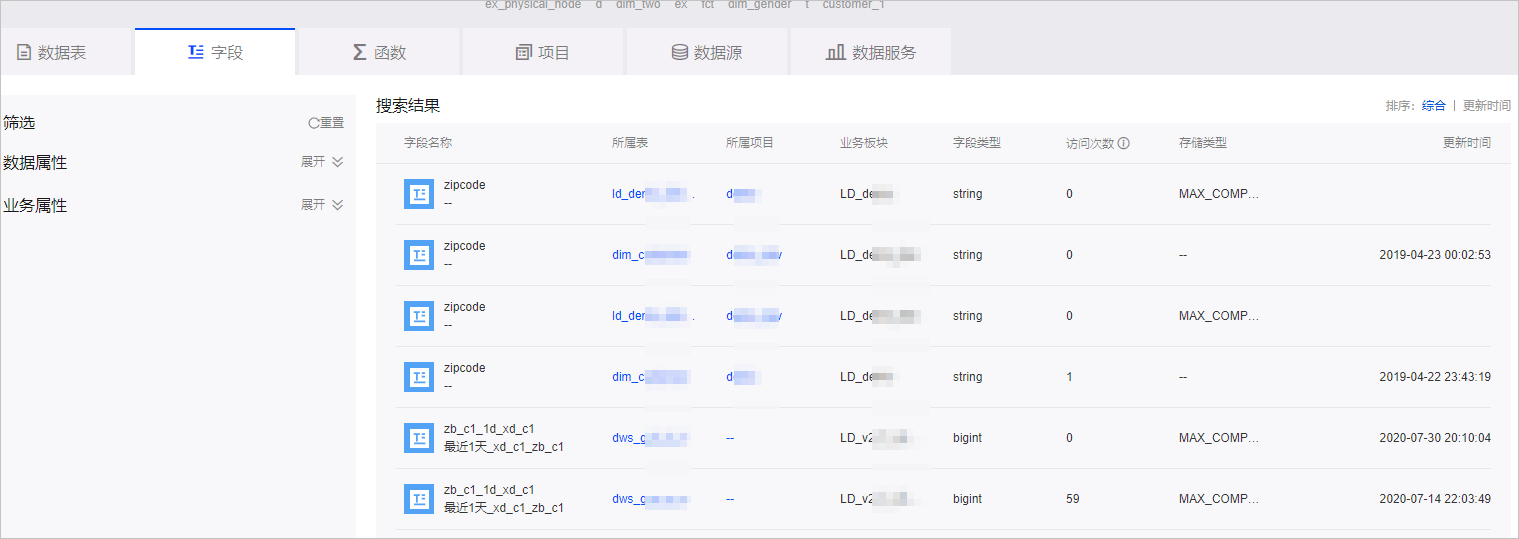
Task: Switch to the 数据表 tab
Action: [x=66, y=52]
